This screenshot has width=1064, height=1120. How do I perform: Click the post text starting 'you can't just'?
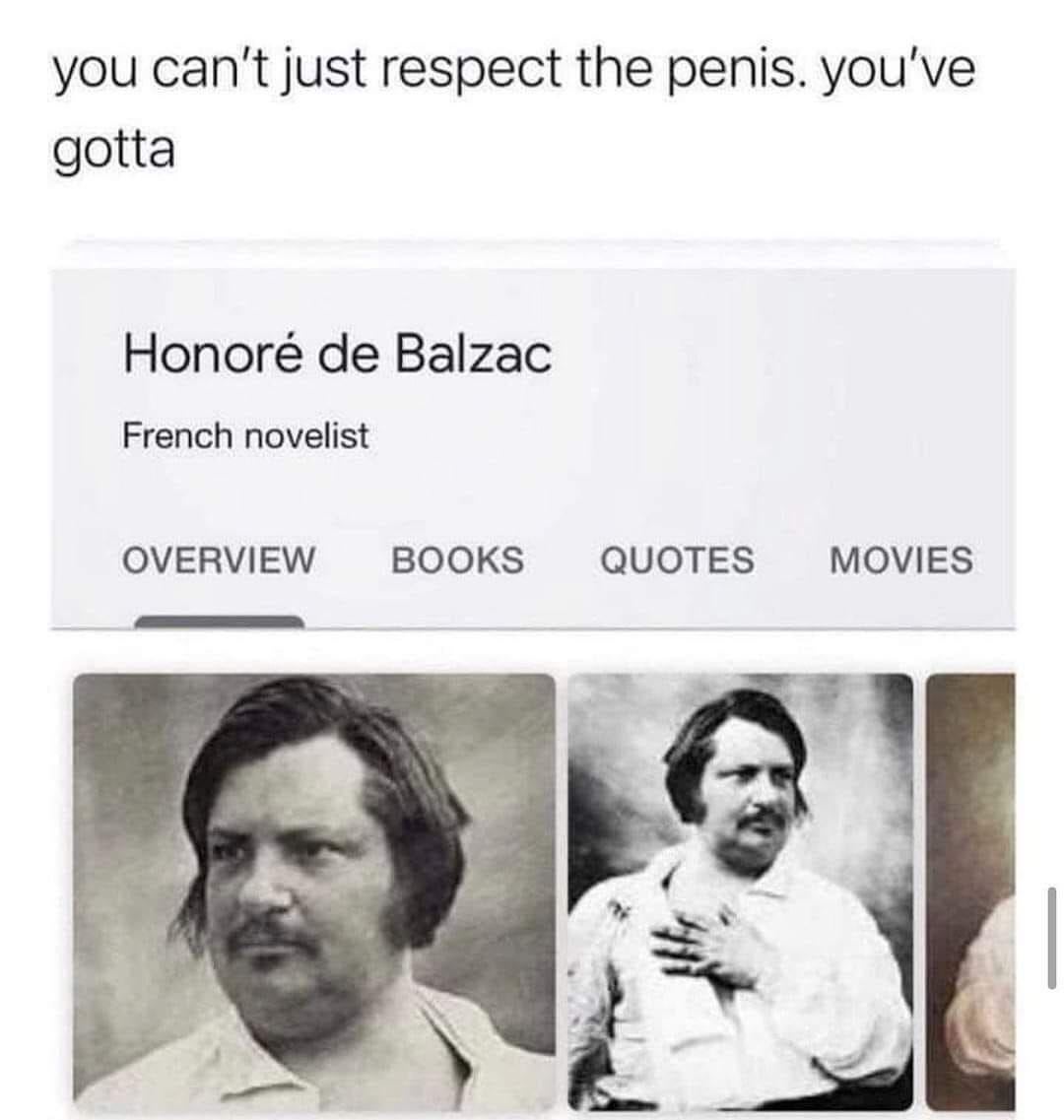(514, 109)
